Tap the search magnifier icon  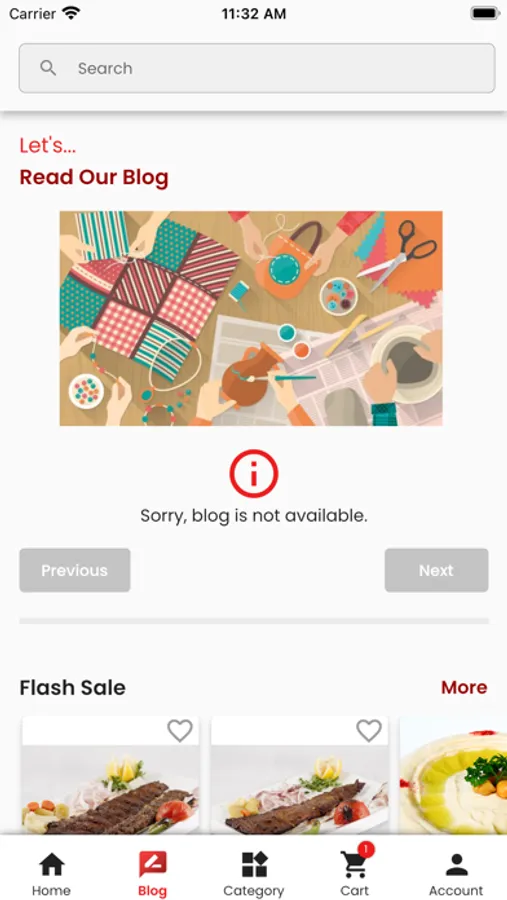coord(48,68)
